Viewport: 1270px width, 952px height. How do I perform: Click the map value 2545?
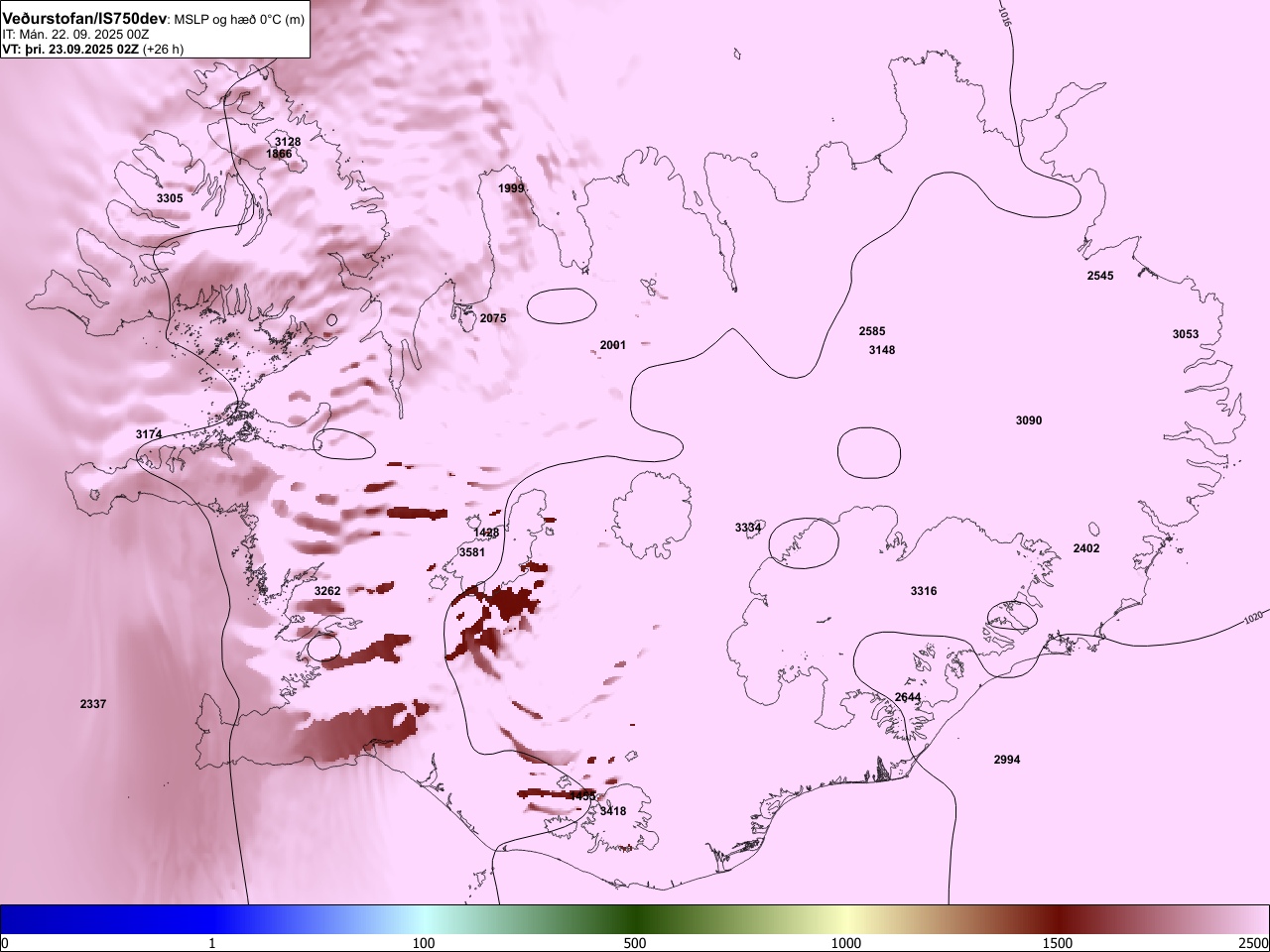click(1100, 276)
